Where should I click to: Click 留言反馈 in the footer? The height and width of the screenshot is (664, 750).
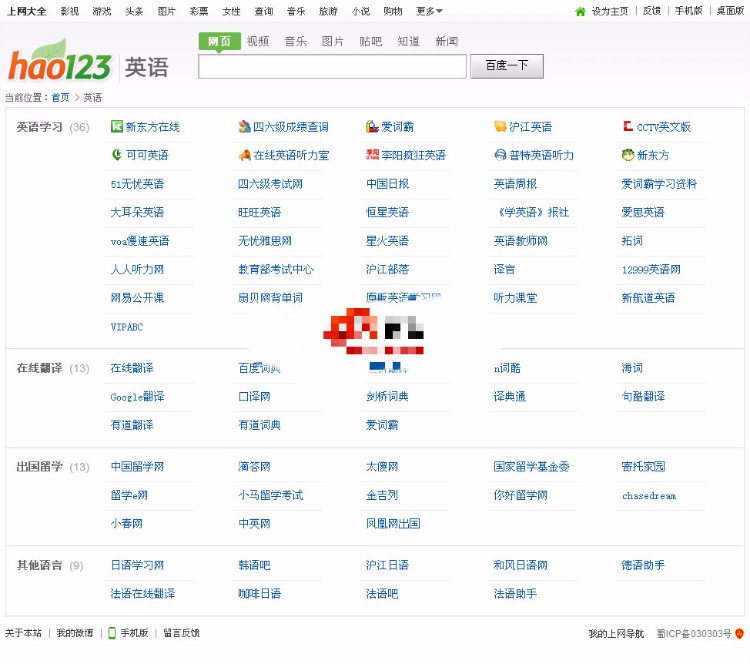click(x=182, y=633)
